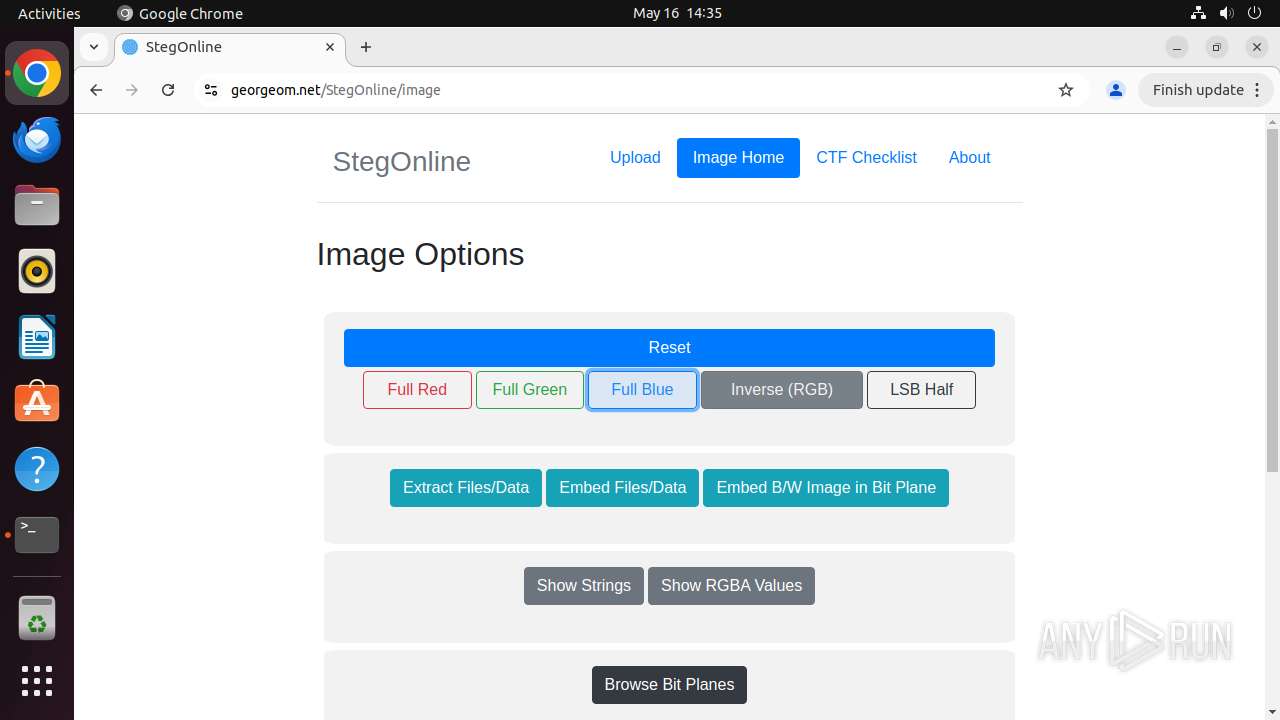Open Ubuntu Software store dock icon
This screenshot has height=720, width=1280.
[37, 402]
